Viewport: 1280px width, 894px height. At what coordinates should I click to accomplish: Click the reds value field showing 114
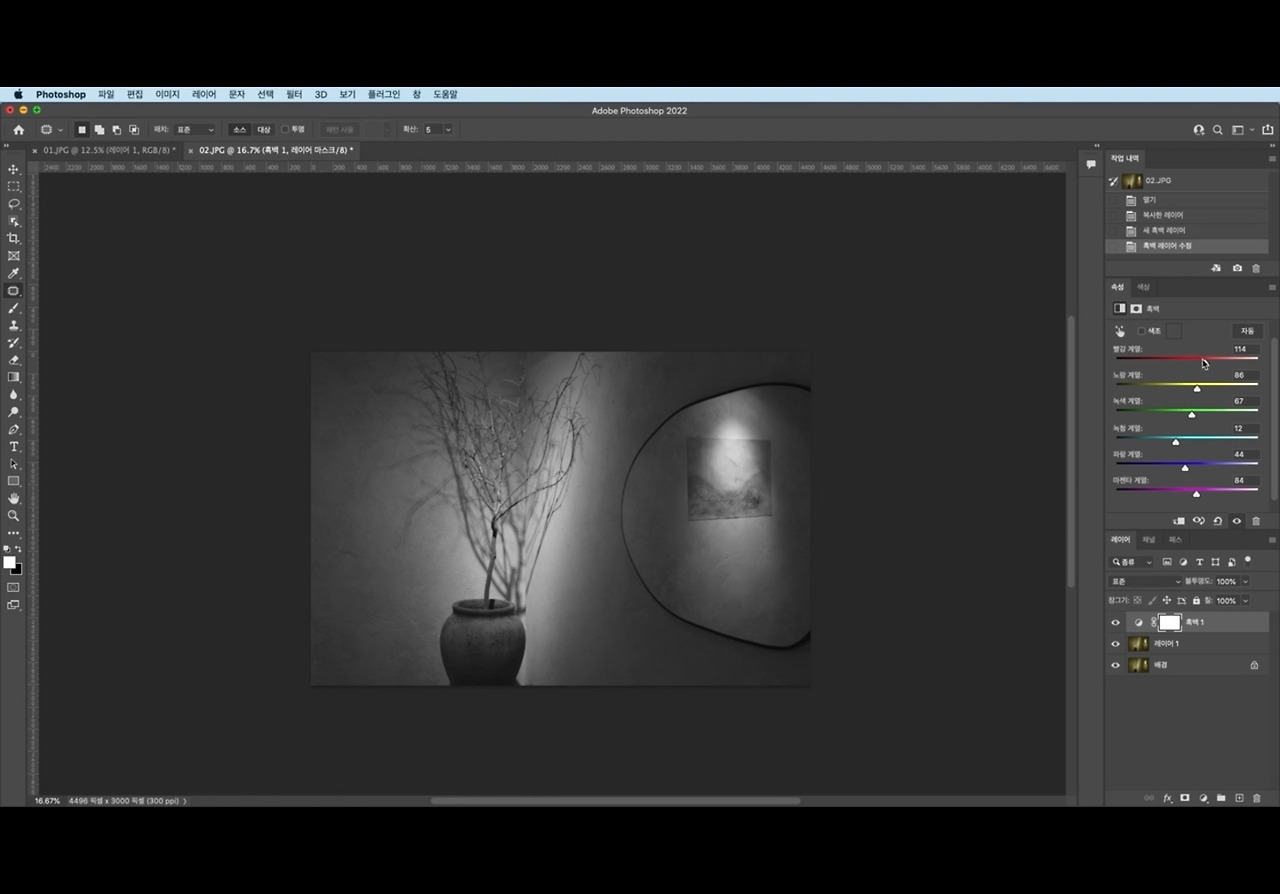(x=1245, y=349)
